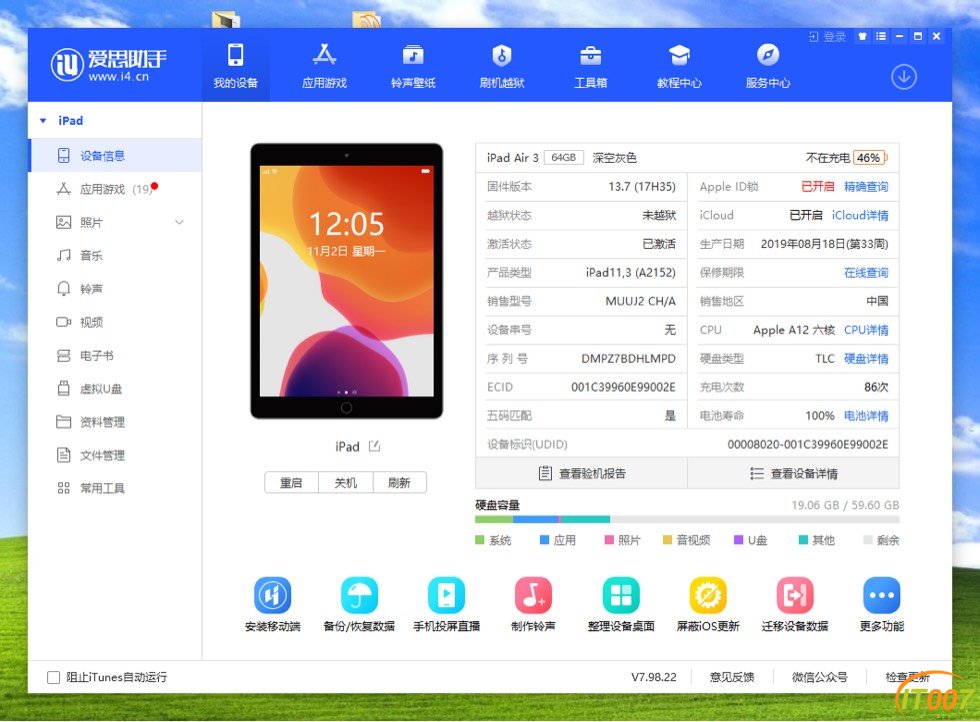This screenshot has height=722, width=980.
Task: Open the 更多功能 icon
Action: [x=881, y=595]
